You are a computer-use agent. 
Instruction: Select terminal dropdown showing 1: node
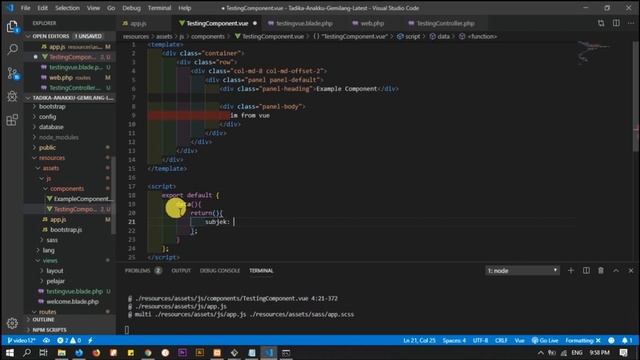(x=522, y=271)
